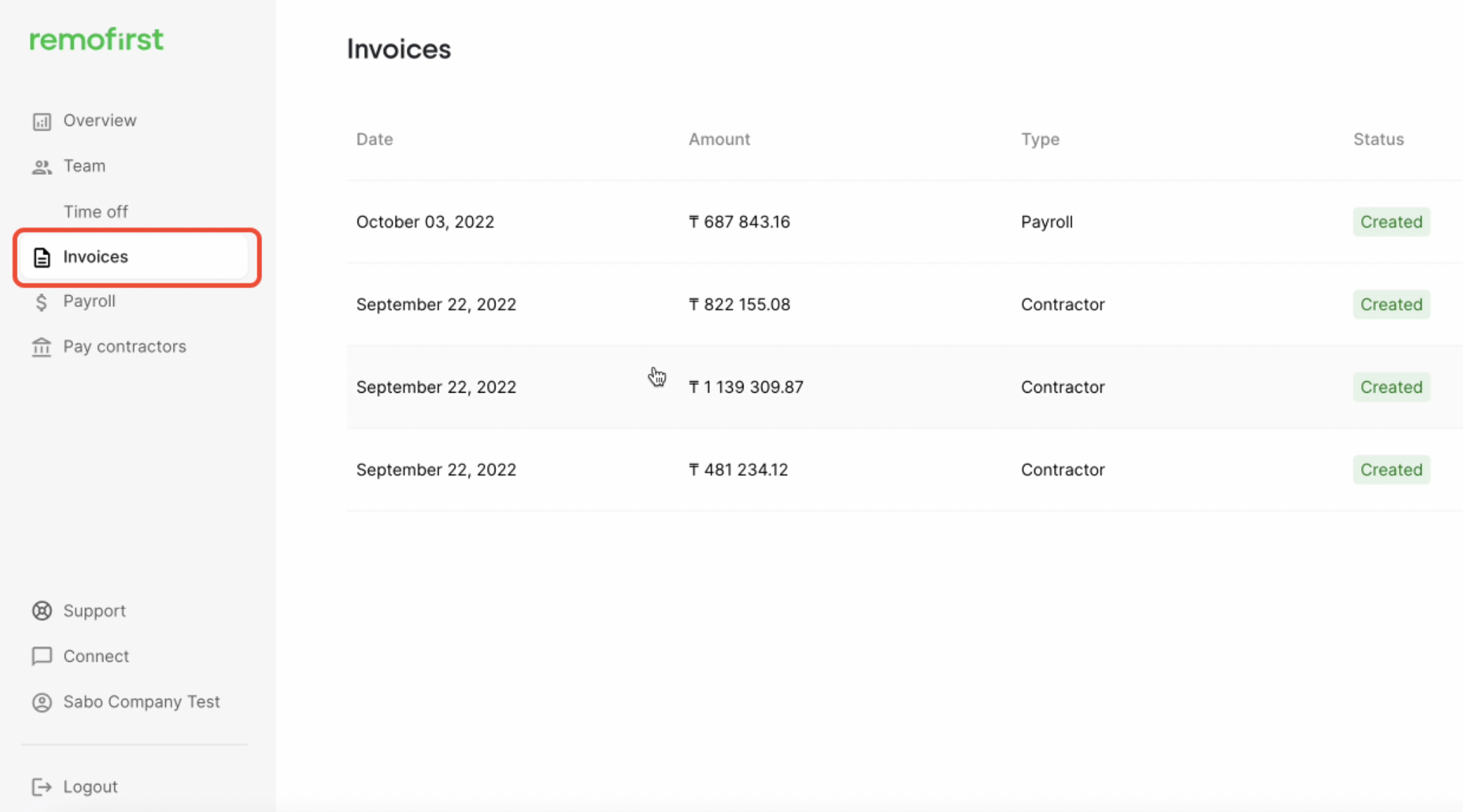Go to the Pay contractors page
This screenshot has width=1463, height=812.
coord(124,346)
